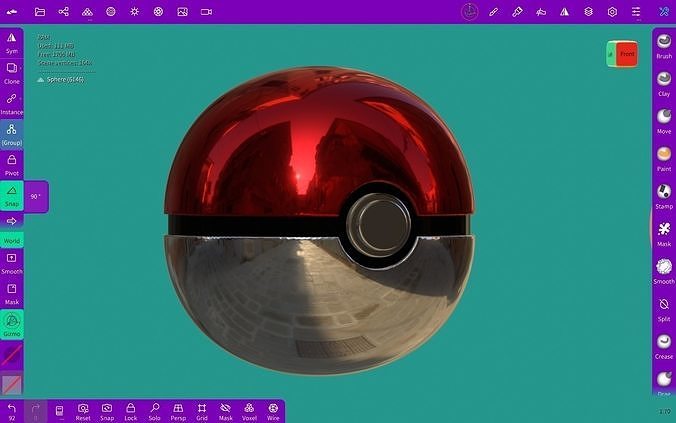Open the top bar Symmetry menu
The height and width of the screenshot is (423, 676).
pyautogui.click(x=564, y=12)
